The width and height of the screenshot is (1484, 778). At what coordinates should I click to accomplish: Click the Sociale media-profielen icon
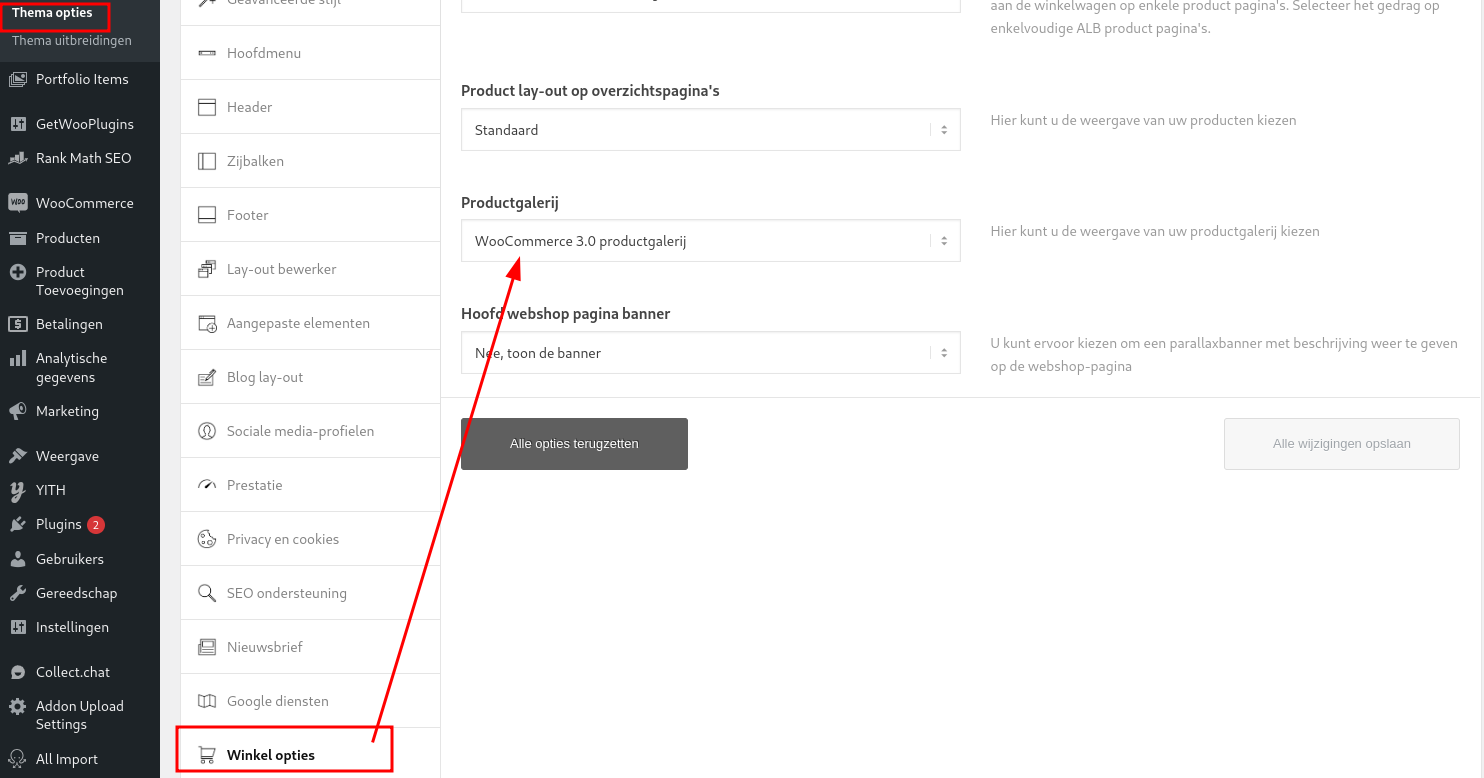point(207,431)
